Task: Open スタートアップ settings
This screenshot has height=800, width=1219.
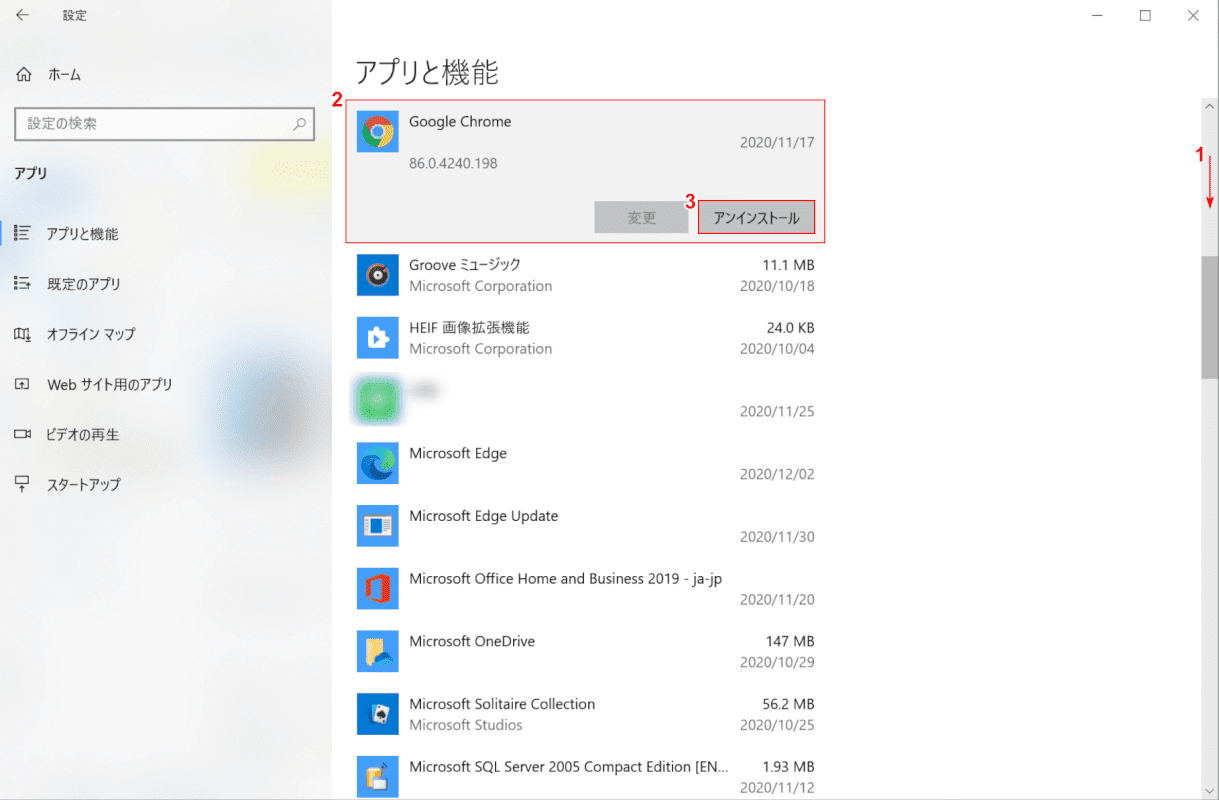Action: tap(84, 484)
